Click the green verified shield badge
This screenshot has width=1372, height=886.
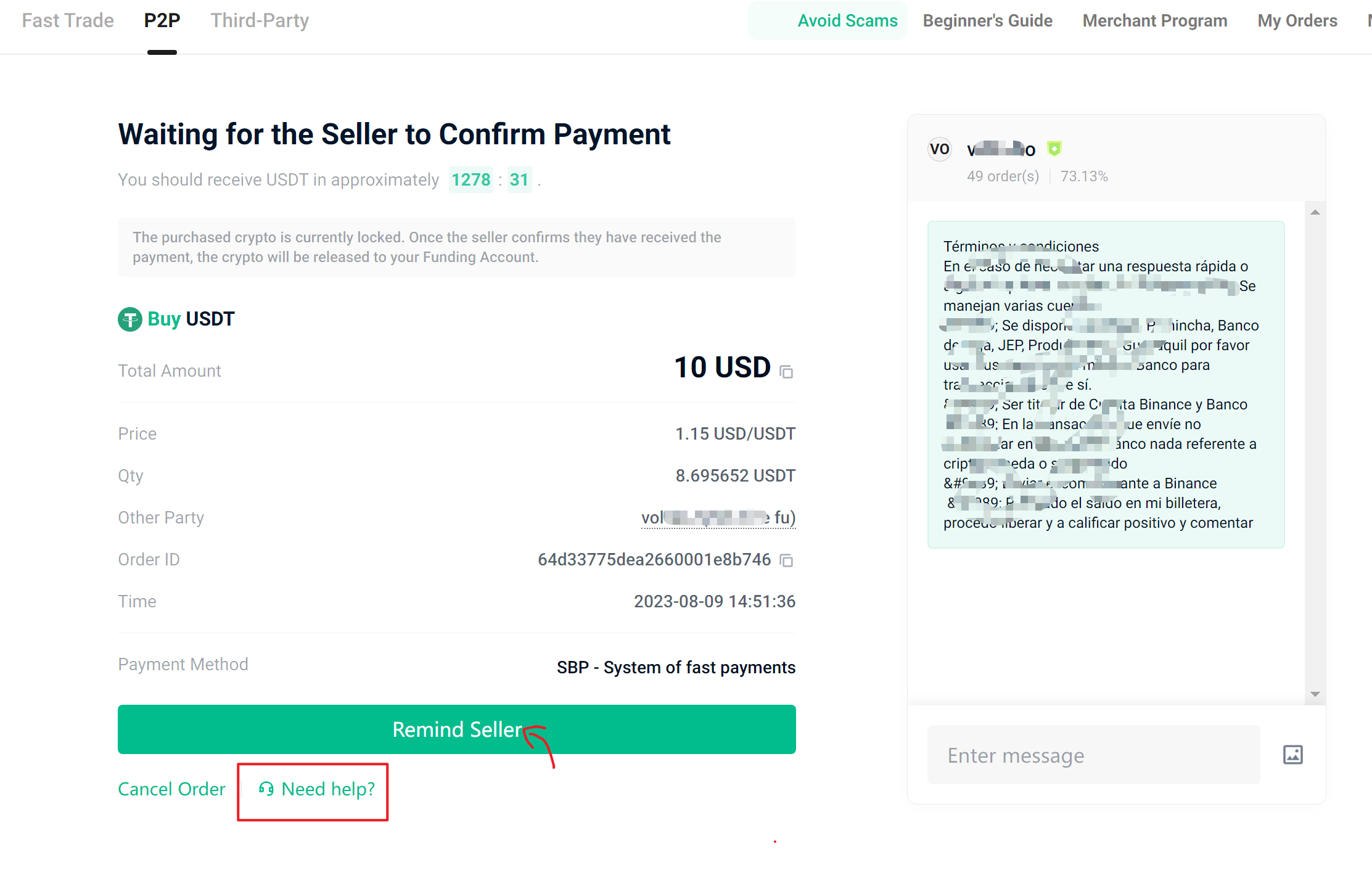[x=1054, y=149]
